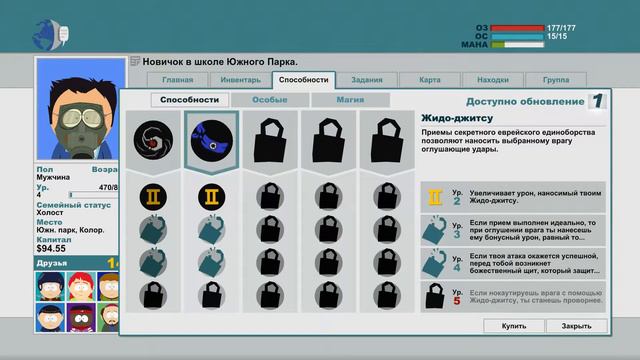Viewport: 640px width, 360px height.
Task: Click the $94.55 capital value
Action: (x=51, y=249)
